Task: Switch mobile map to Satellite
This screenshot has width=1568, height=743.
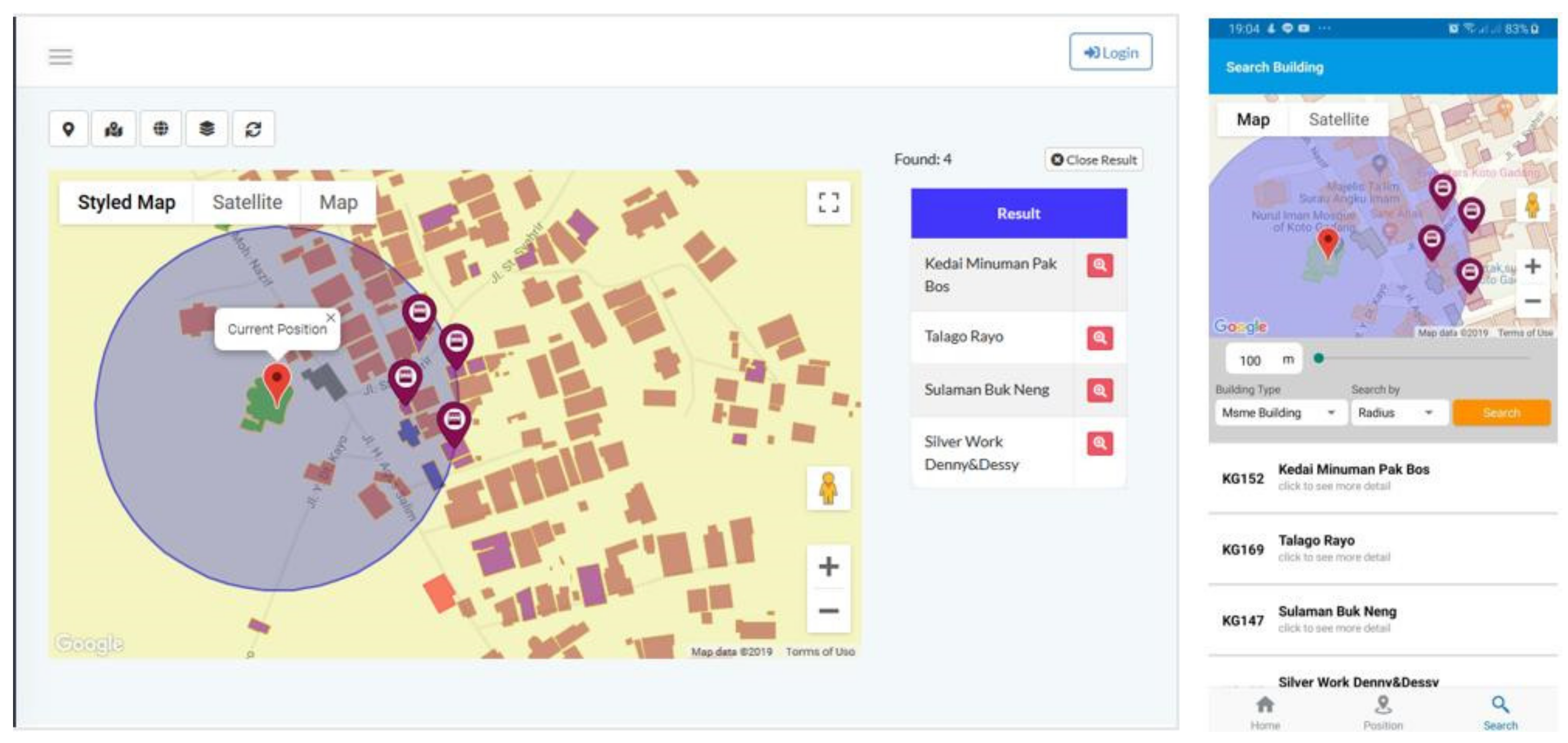Action: [x=1338, y=120]
